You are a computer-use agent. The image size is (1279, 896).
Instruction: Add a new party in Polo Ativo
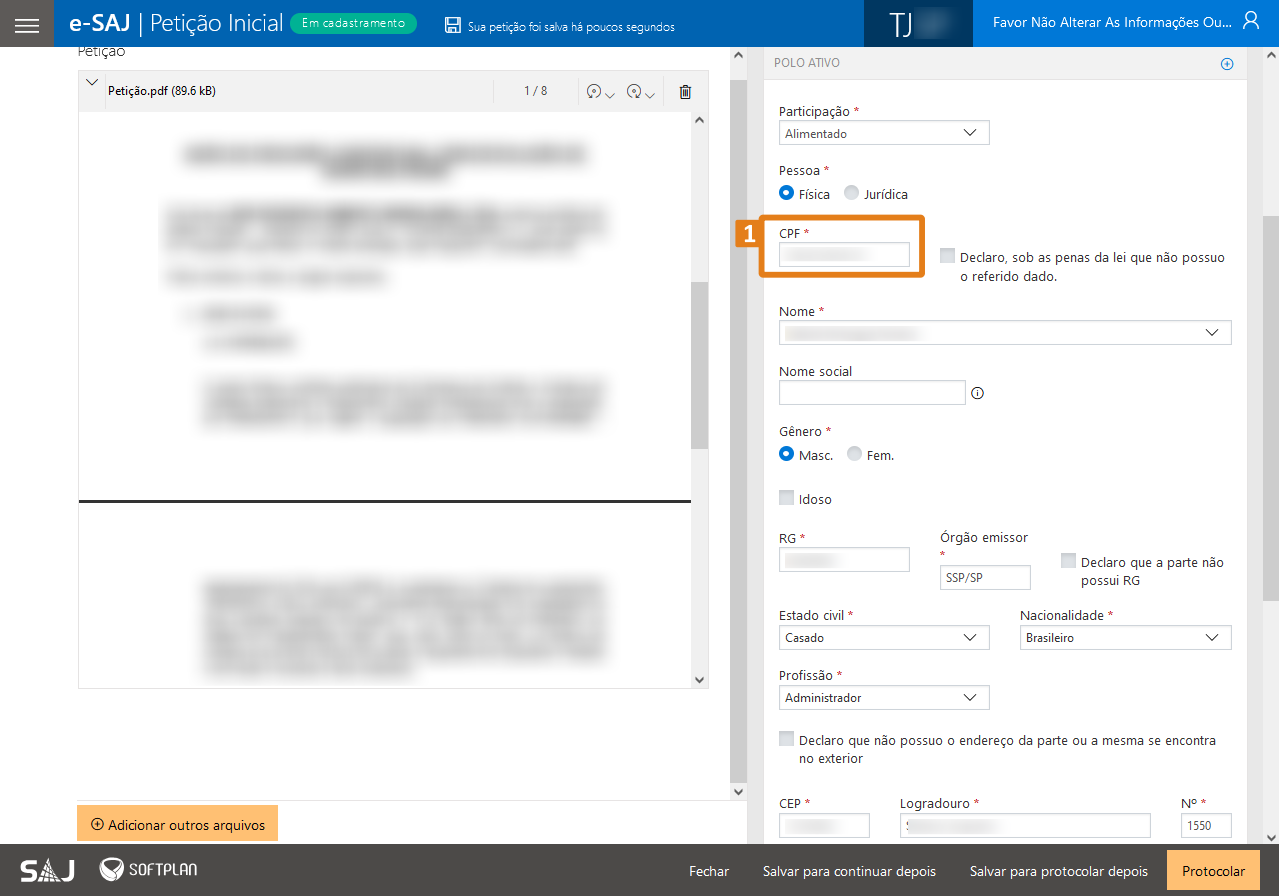1227,64
